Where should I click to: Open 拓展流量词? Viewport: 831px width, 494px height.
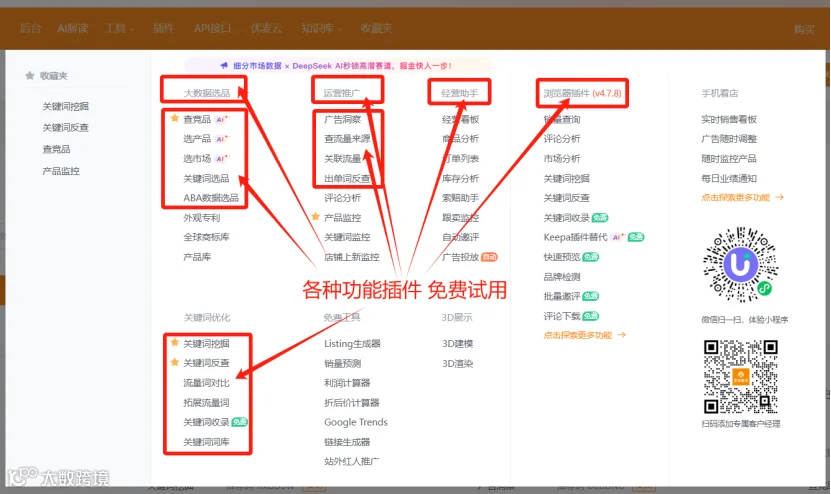click(x=206, y=403)
